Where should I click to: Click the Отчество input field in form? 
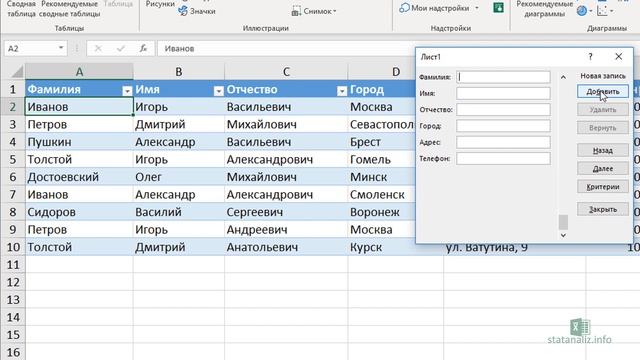click(503, 109)
